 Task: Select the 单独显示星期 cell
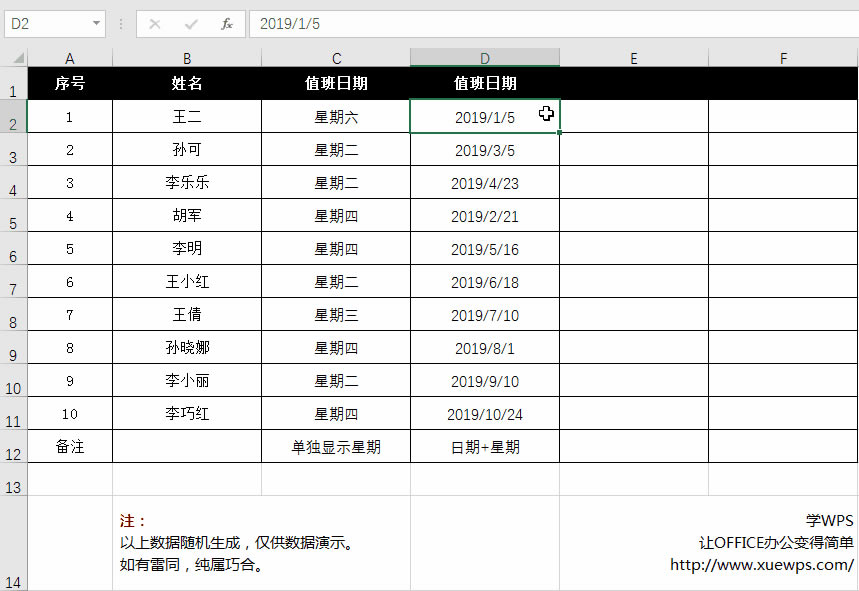point(336,446)
